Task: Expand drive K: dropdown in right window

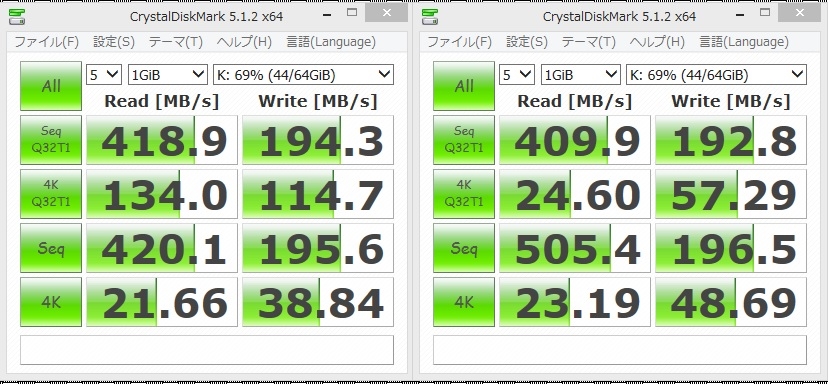Action: tap(717, 75)
